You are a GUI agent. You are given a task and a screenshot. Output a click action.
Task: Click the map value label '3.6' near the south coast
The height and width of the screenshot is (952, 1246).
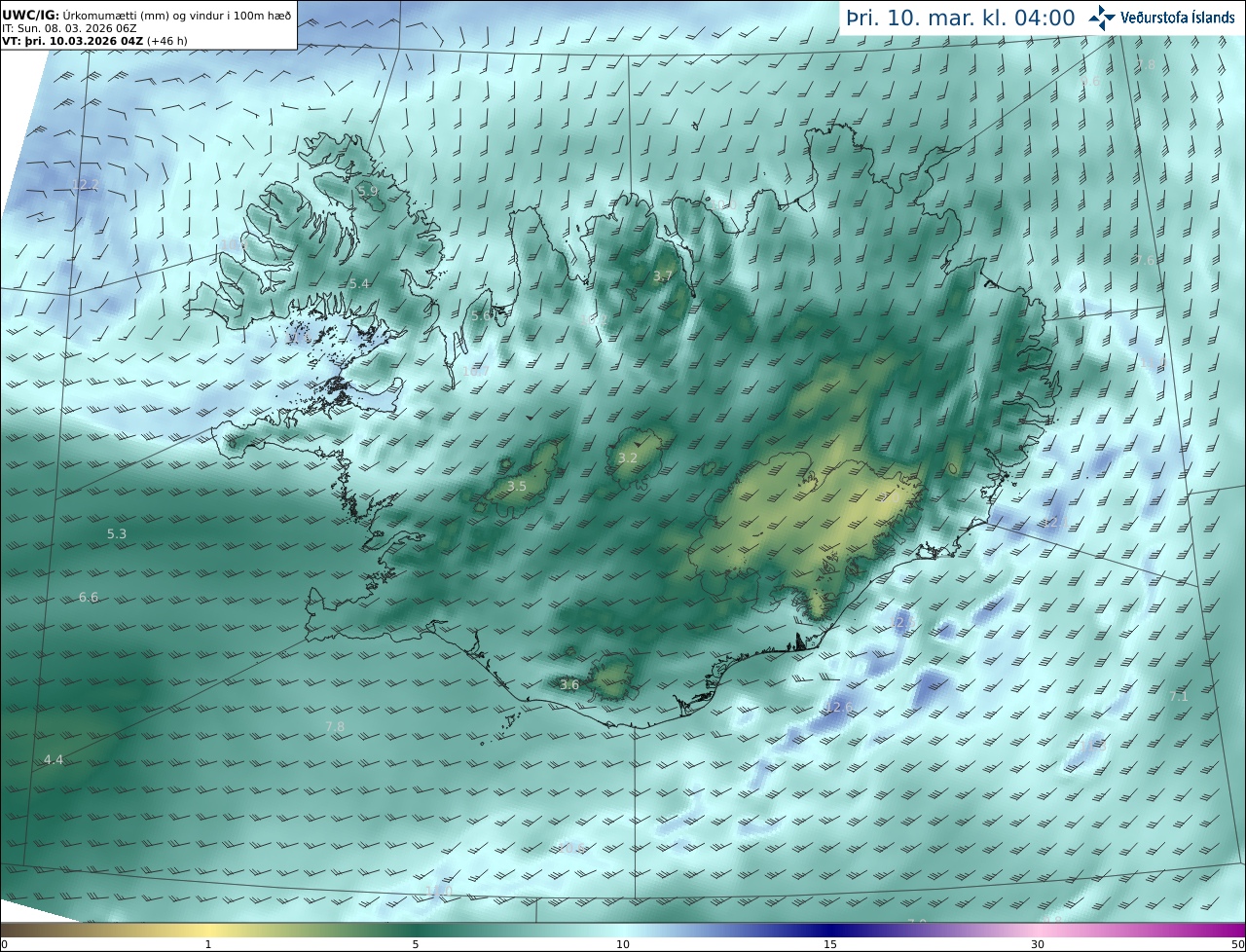[569, 685]
